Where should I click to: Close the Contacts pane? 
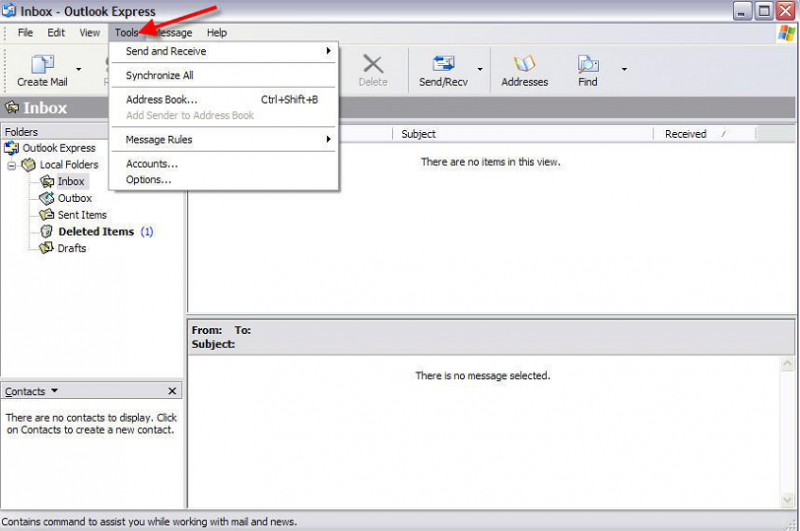click(x=172, y=391)
